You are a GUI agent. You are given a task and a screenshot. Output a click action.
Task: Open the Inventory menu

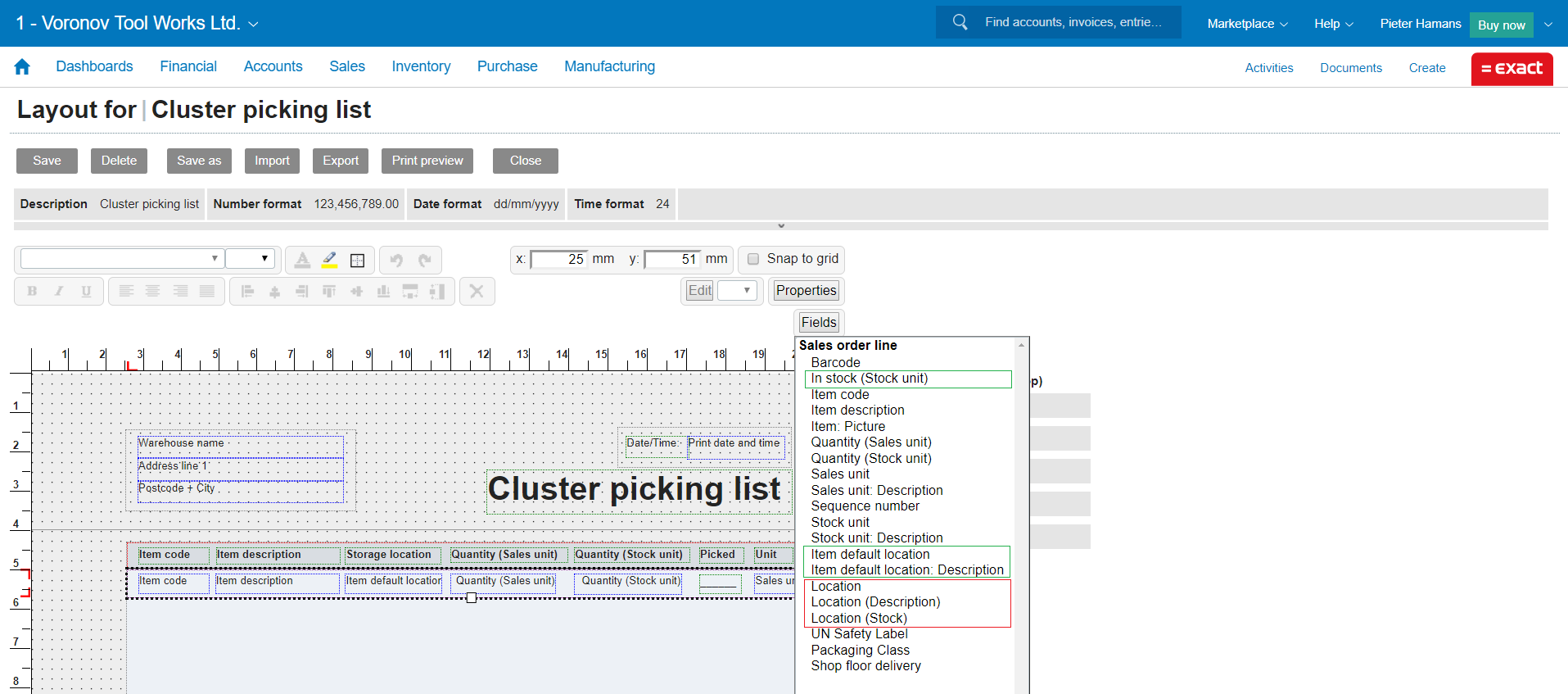(421, 66)
